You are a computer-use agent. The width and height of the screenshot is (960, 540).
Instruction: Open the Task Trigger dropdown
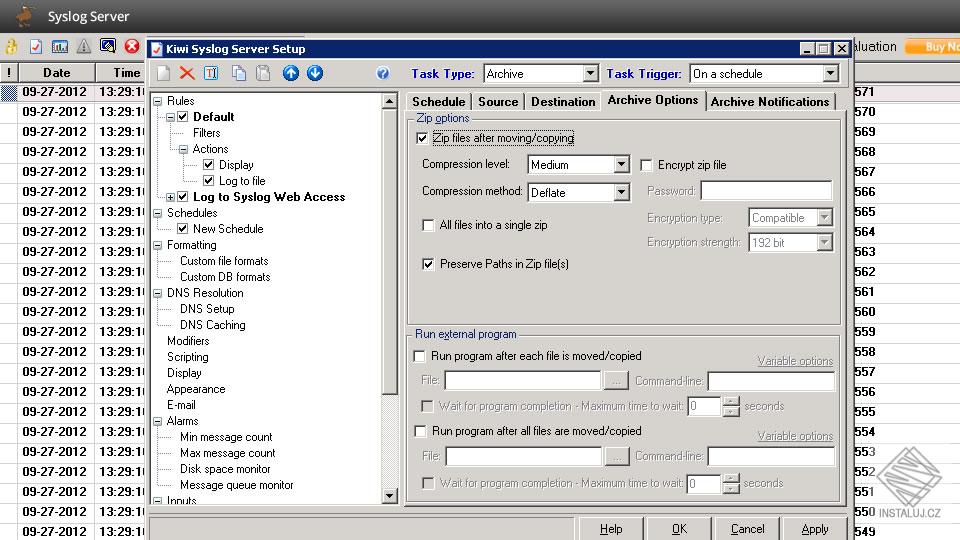click(830, 73)
